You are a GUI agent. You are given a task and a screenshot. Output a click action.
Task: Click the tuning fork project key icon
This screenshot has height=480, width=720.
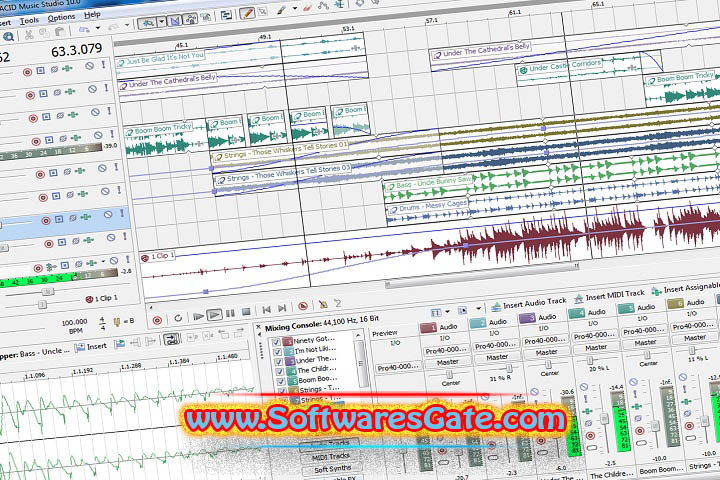point(117,322)
